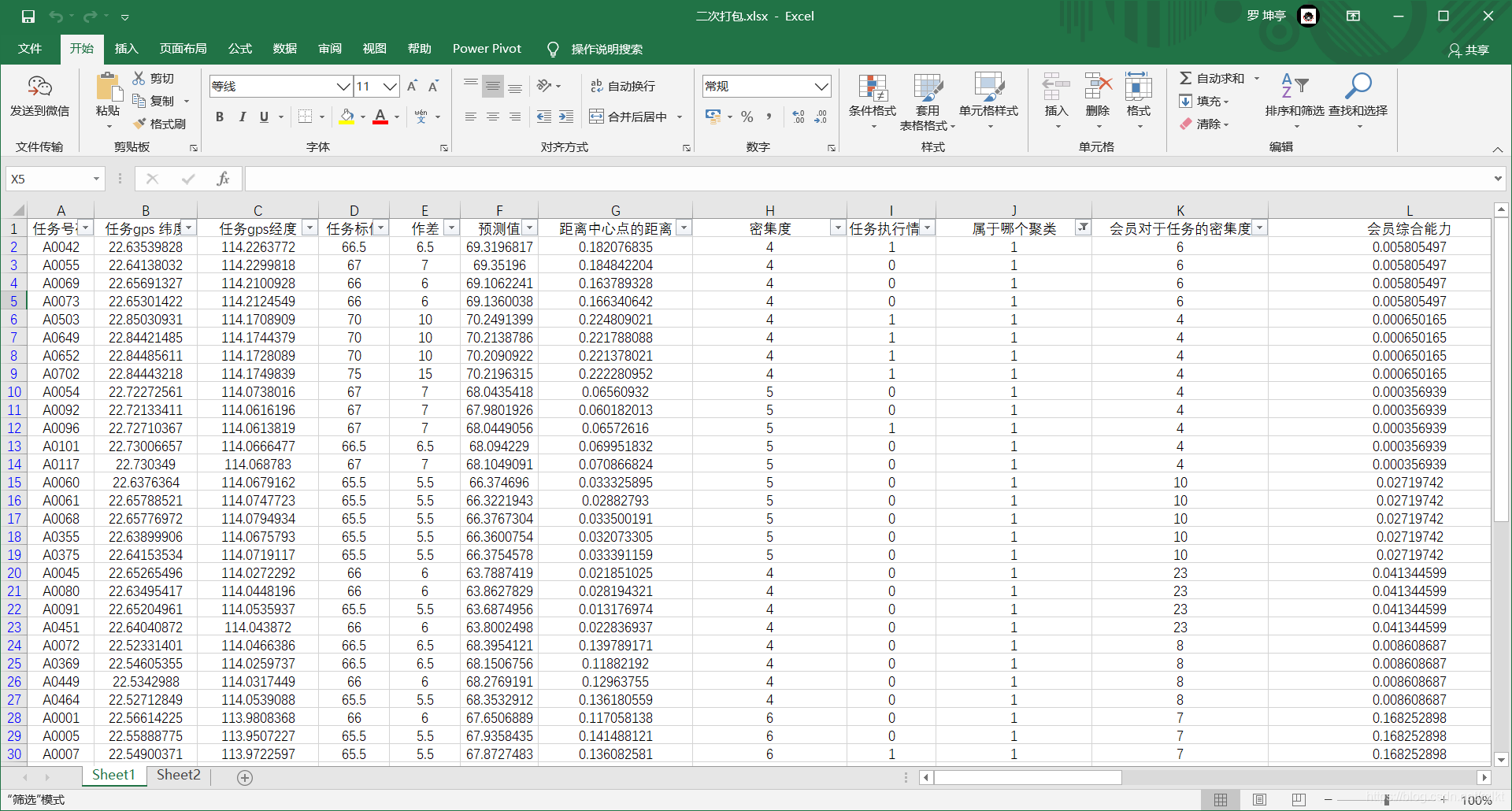This screenshot has width=1512, height=811.
Task: Decrease font size with smaller A icon
Action: 433,86
